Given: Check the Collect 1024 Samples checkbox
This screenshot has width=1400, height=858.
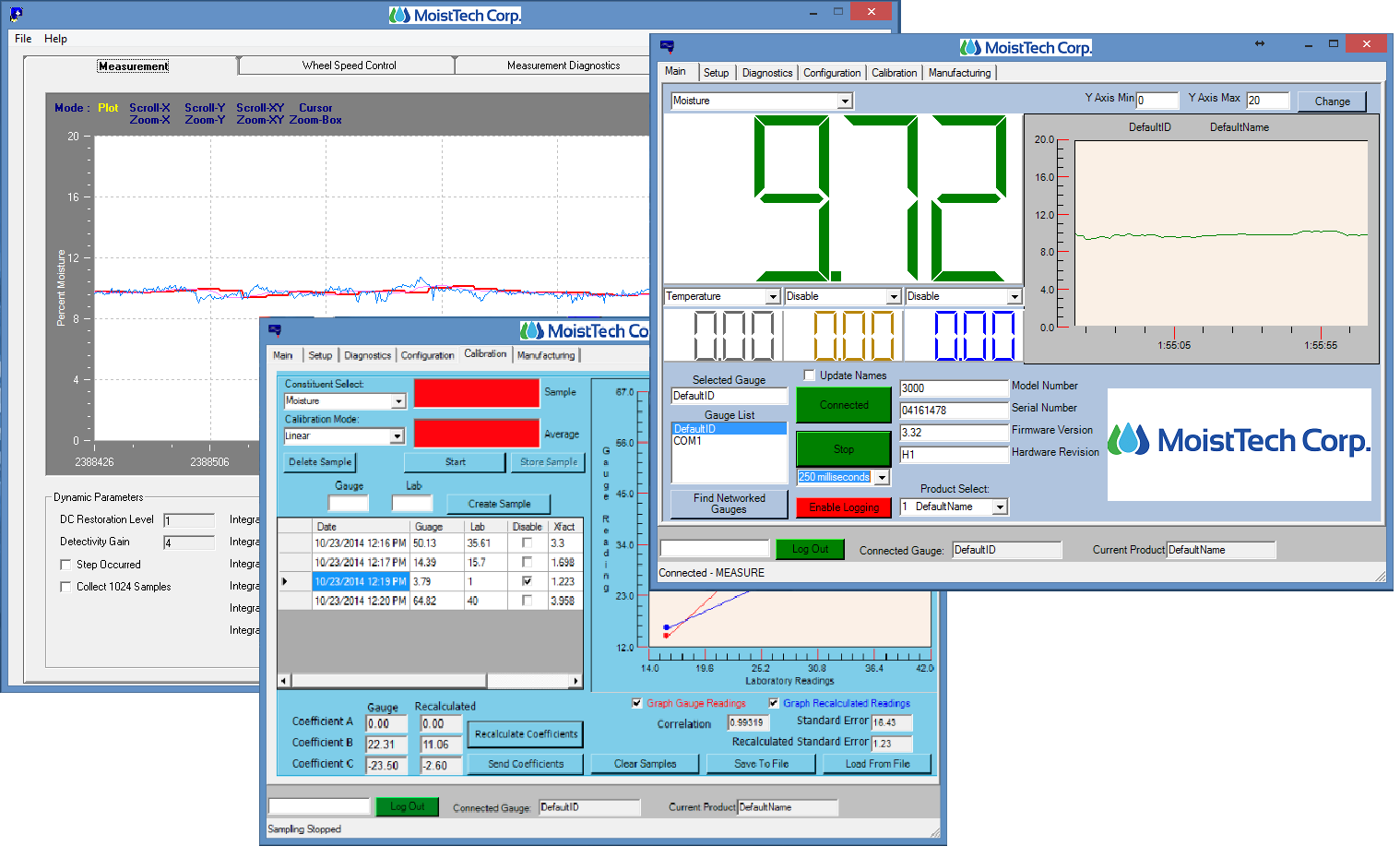Looking at the screenshot, I should pyautogui.click(x=65, y=587).
